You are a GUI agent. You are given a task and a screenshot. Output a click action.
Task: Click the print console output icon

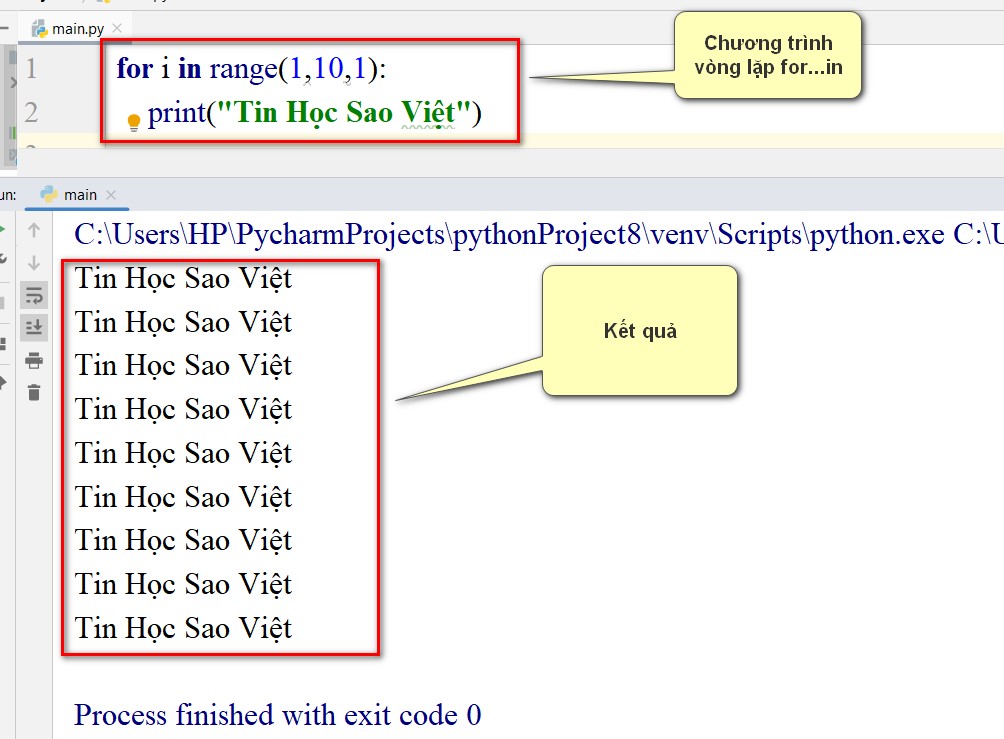(x=34, y=361)
